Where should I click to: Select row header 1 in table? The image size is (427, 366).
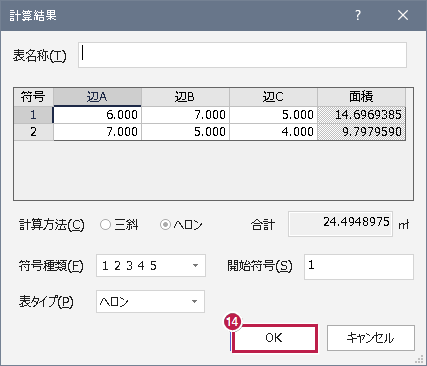point(33,115)
